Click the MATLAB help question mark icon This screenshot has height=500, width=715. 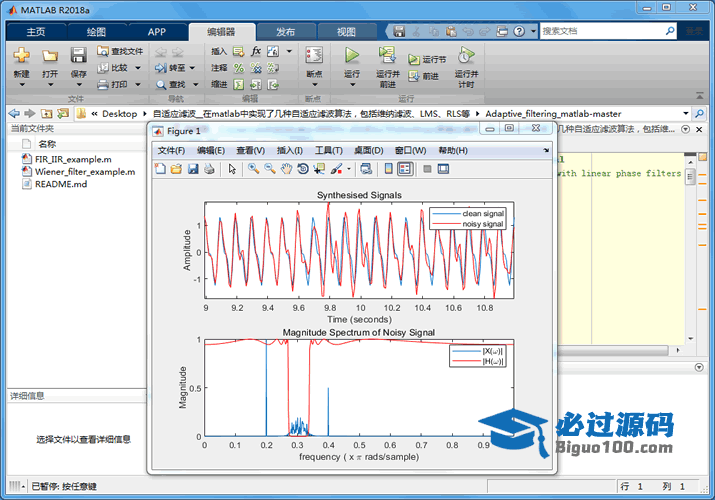click(519, 31)
